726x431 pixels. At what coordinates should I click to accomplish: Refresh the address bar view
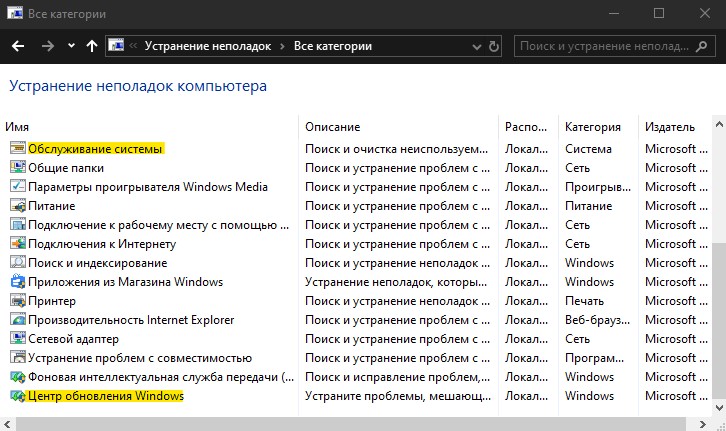coord(494,46)
